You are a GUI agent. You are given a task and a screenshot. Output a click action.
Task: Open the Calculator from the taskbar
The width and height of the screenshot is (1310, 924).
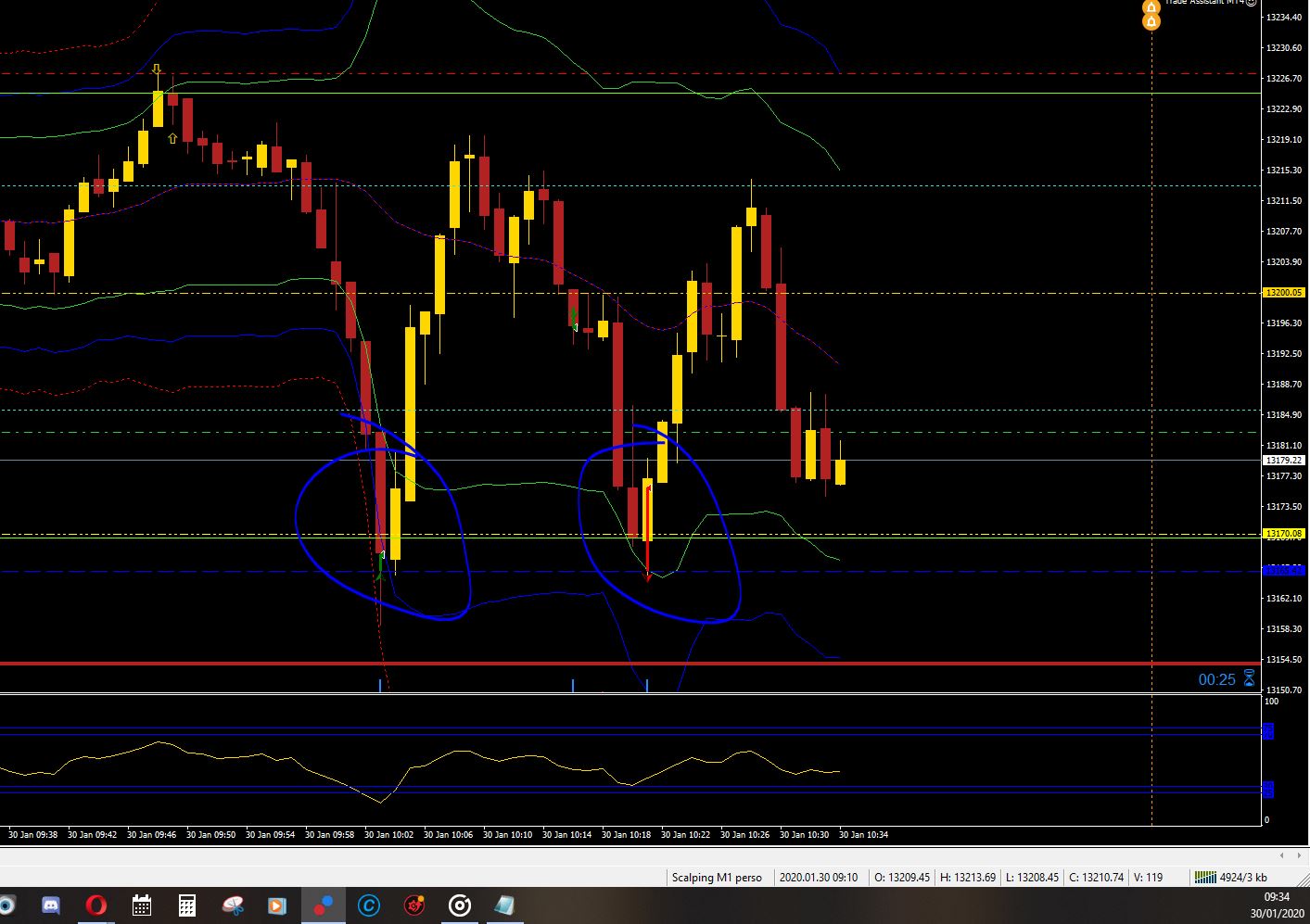(186, 905)
